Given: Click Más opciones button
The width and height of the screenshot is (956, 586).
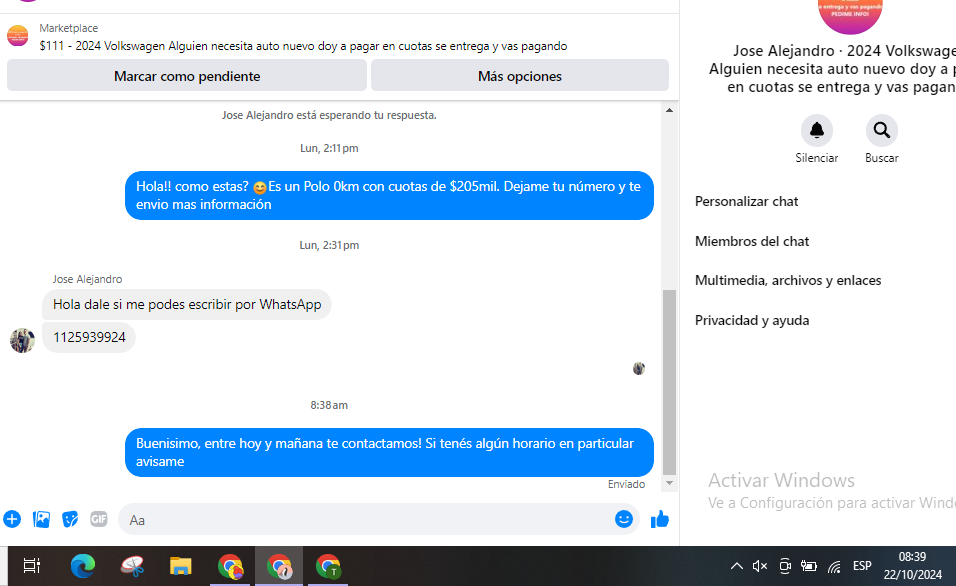Looking at the screenshot, I should coord(519,76).
